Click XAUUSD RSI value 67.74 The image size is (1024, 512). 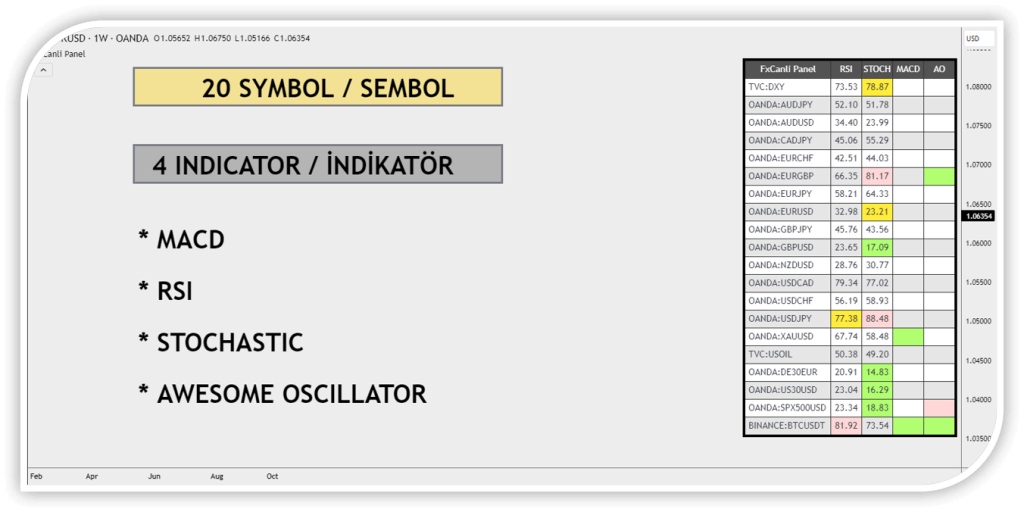[x=846, y=337]
